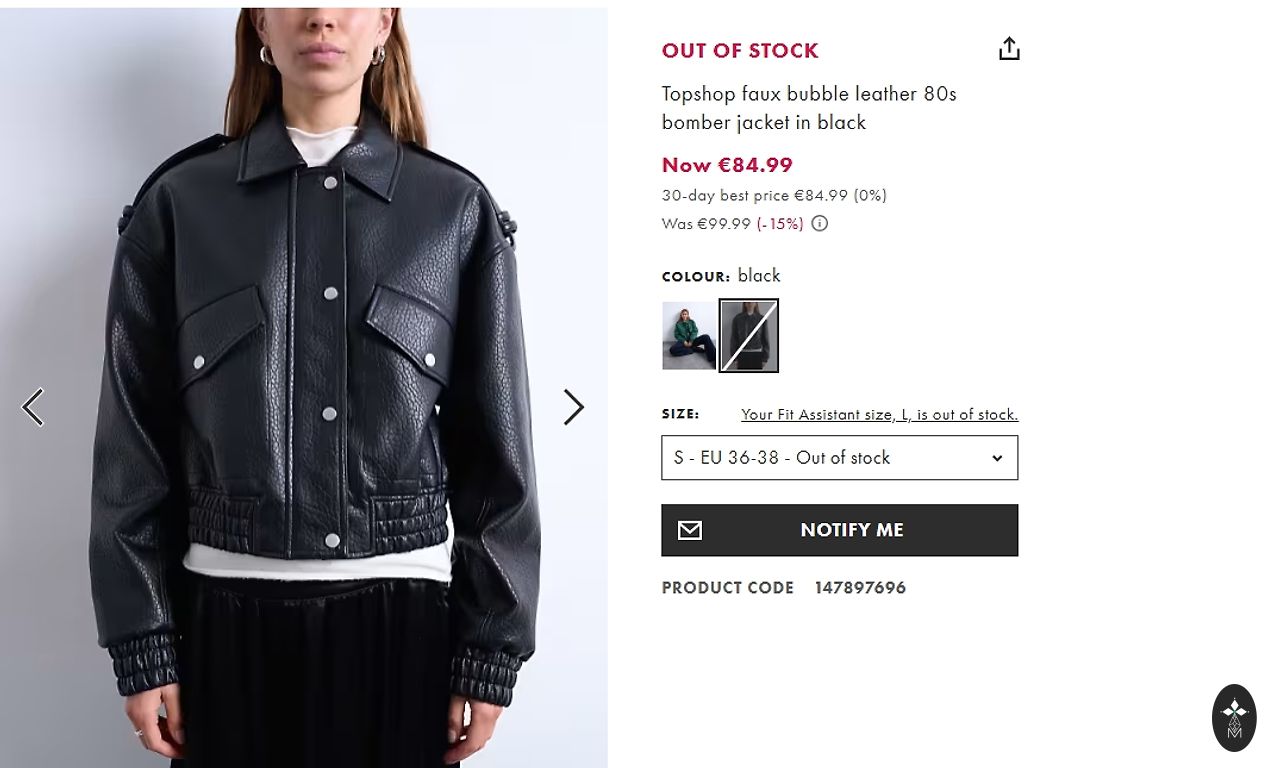Image resolution: width=1273 pixels, height=768 pixels.
Task: Click the share icon beside OUT OF STOCK
Action: click(1009, 49)
